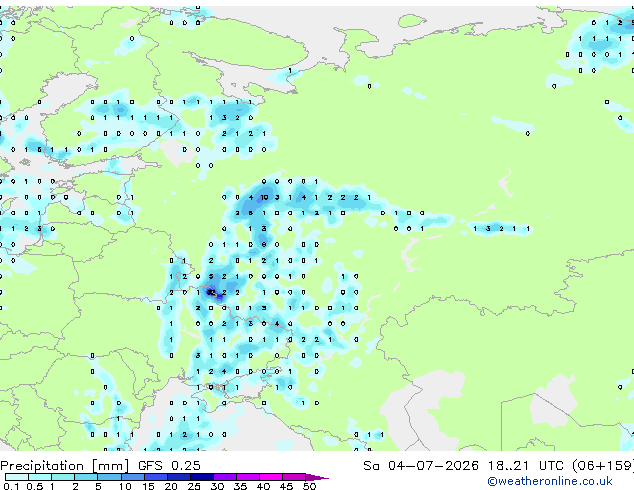
Task: Select the 30–35 mm purple legend swatch
Action: 225,477
